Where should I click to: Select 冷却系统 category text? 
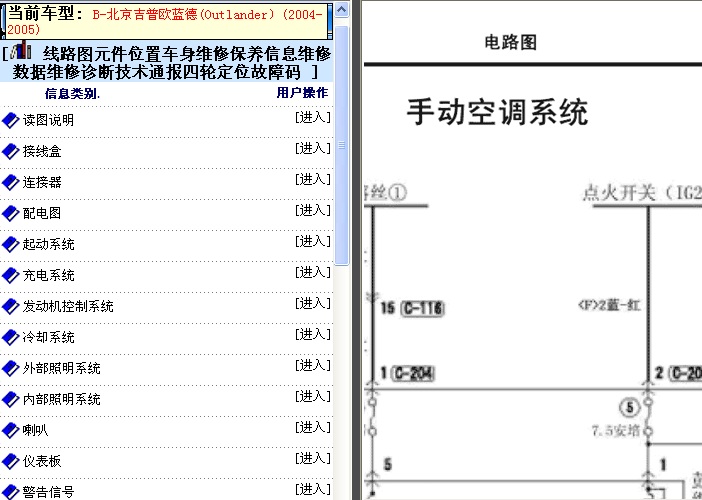(x=48, y=337)
